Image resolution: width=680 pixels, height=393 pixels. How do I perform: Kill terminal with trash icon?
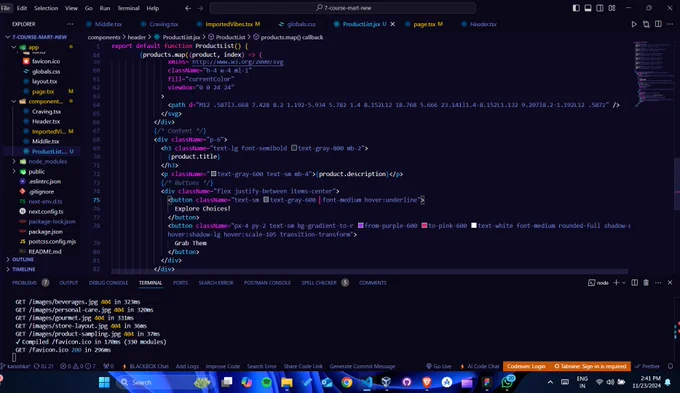click(646, 282)
